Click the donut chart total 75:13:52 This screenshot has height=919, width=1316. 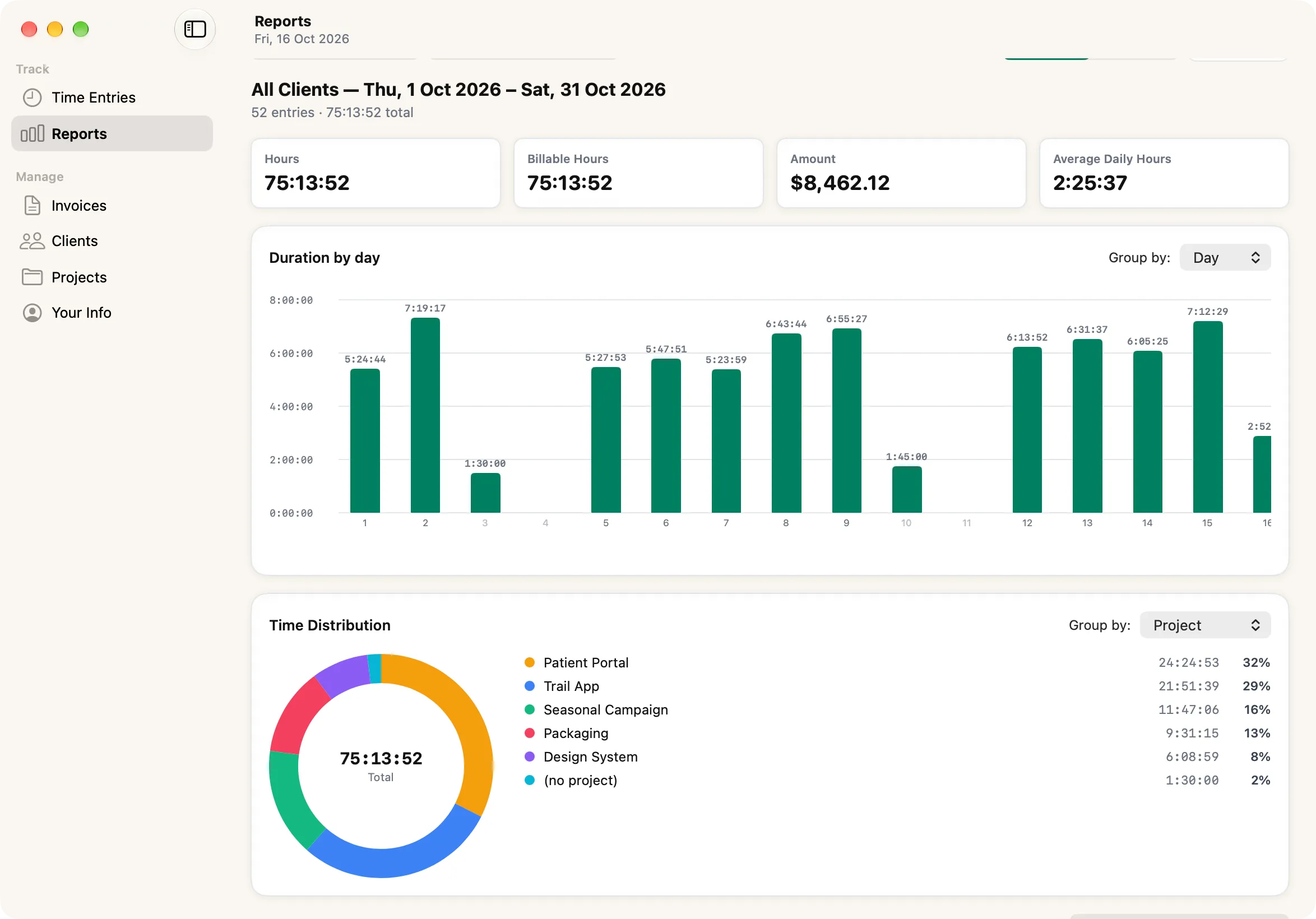(x=381, y=759)
